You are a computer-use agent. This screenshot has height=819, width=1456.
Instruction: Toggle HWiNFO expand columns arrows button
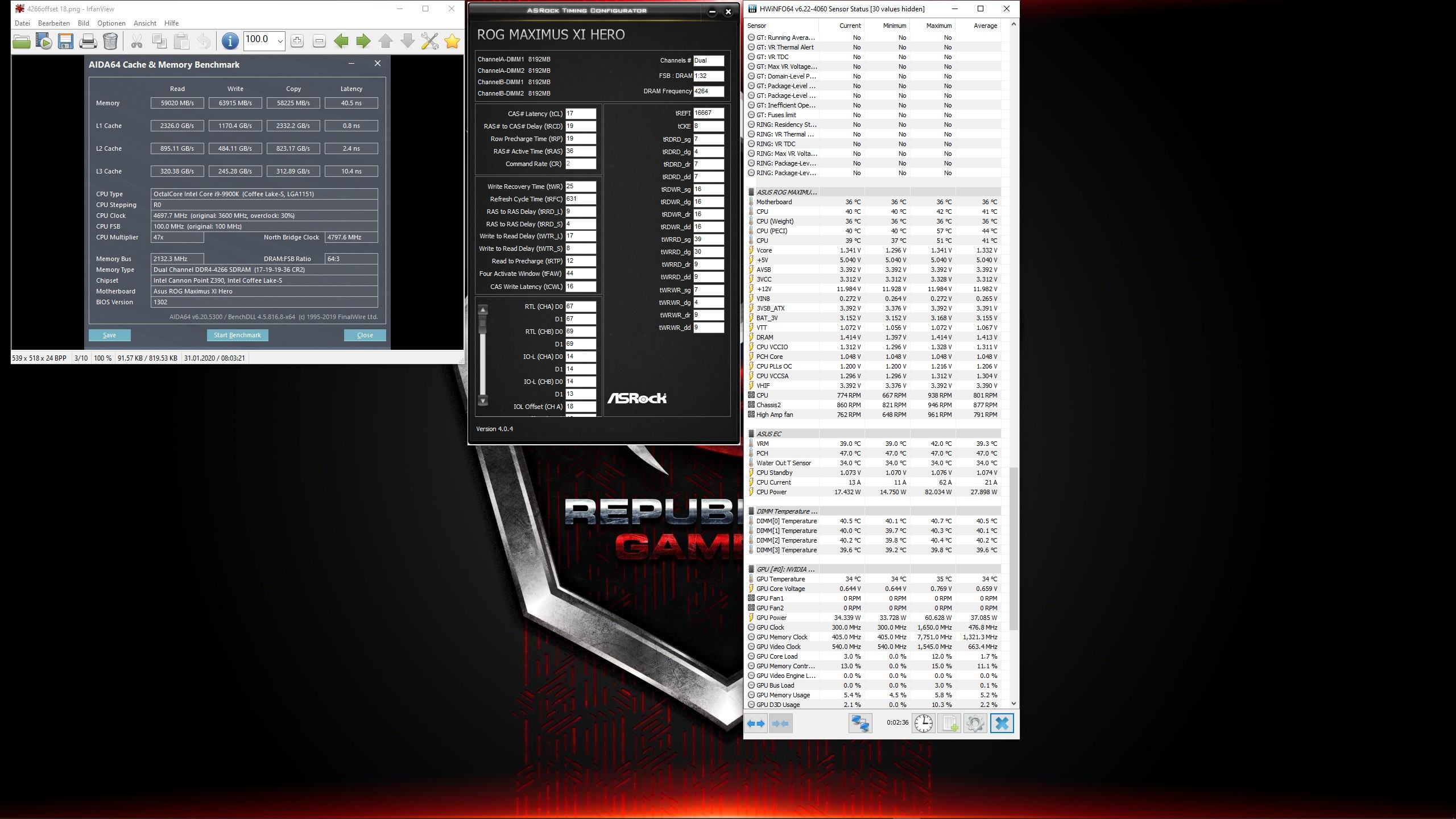[756, 723]
